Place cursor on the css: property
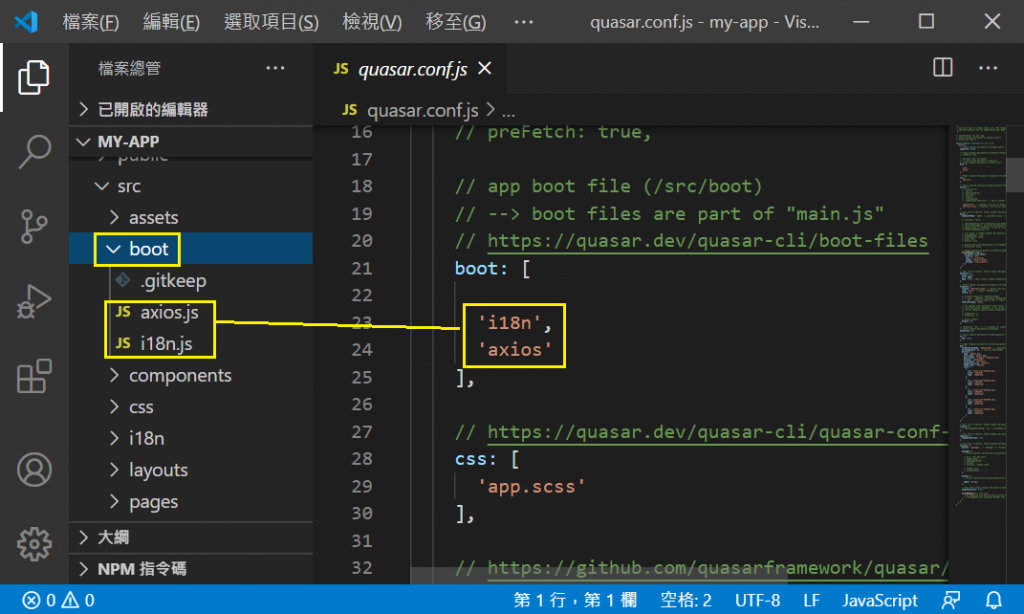This screenshot has height=614, width=1024. [x=475, y=459]
